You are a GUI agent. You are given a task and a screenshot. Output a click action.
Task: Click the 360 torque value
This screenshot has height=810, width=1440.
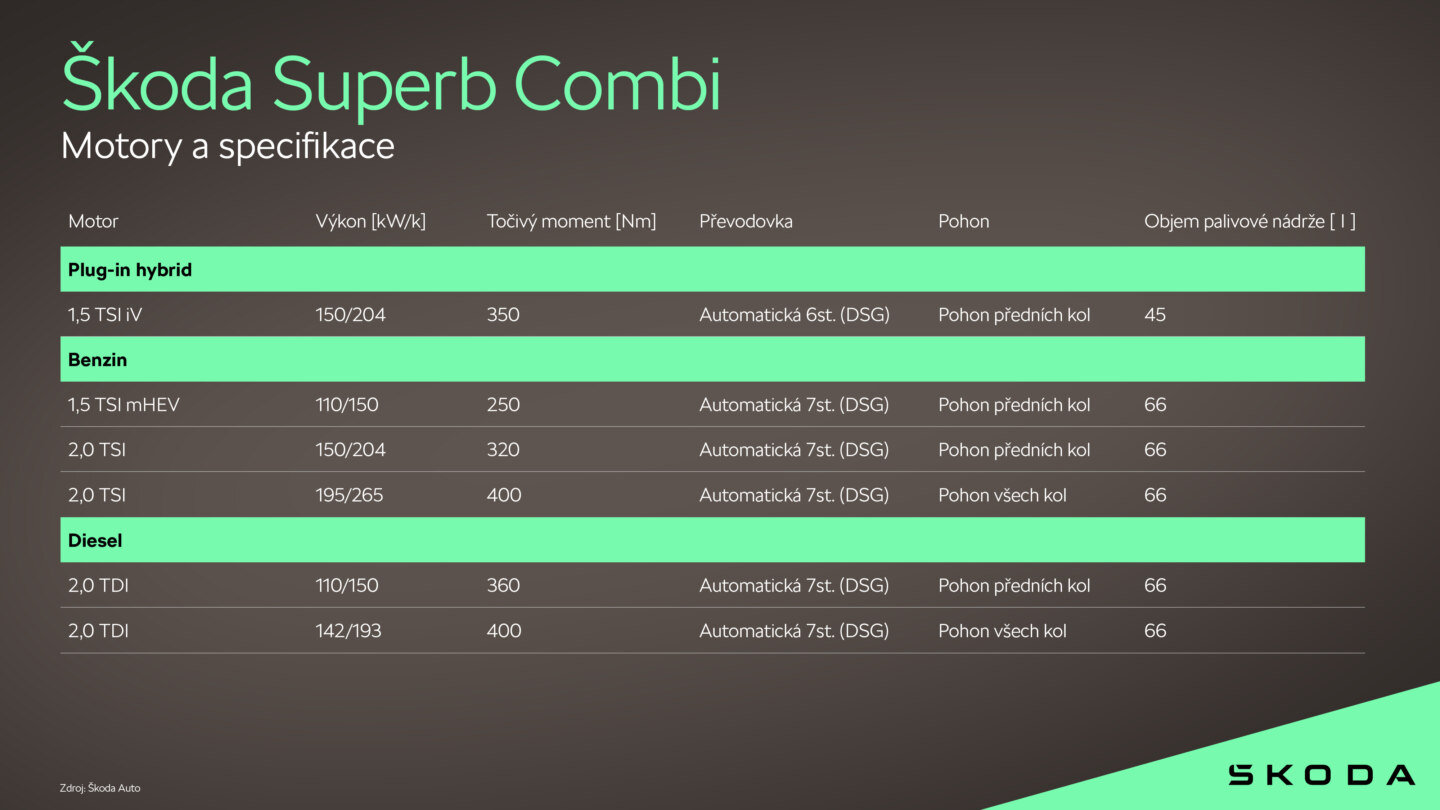(x=503, y=586)
